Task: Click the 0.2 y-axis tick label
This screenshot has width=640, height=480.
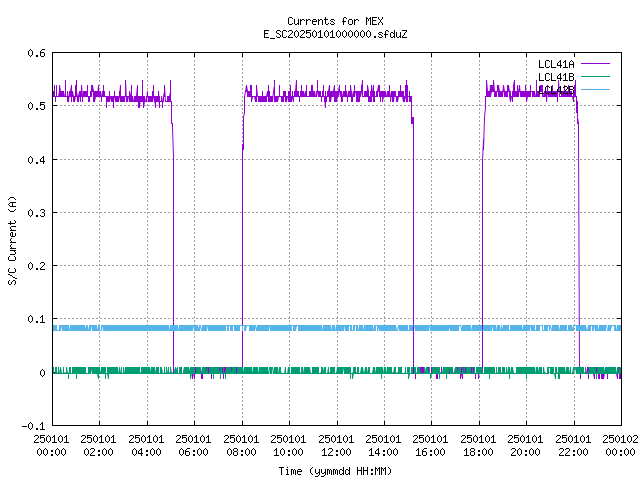Action: (x=36, y=266)
